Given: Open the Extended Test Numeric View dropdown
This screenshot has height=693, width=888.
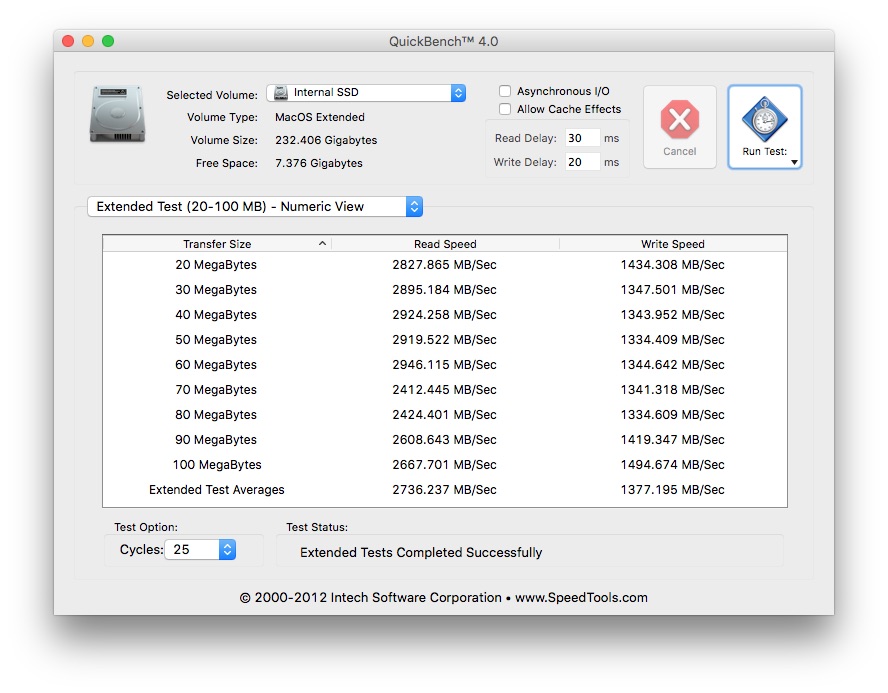Looking at the screenshot, I should [x=255, y=207].
